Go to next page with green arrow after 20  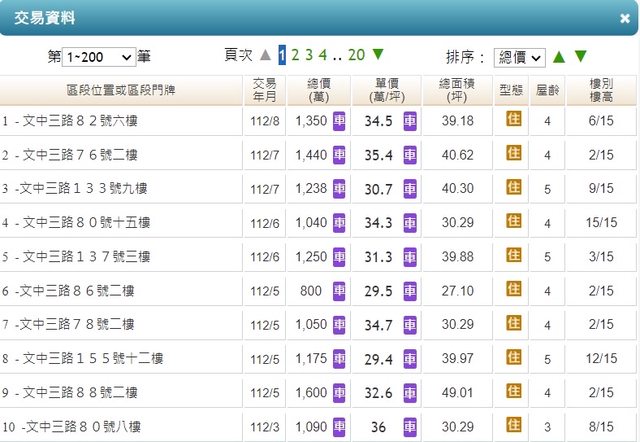coord(378,56)
